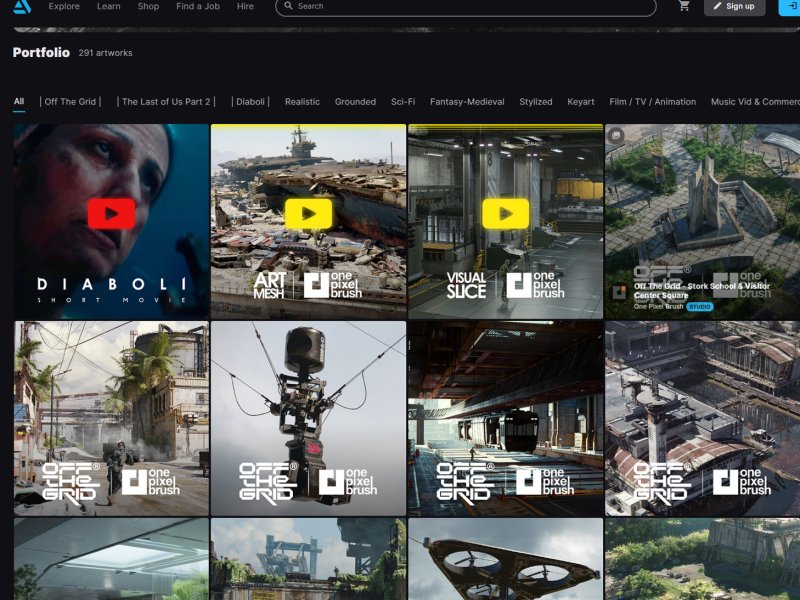Click the Sign up button
The image size is (800, 600).
pyautogui.click(x=734, y=6)
